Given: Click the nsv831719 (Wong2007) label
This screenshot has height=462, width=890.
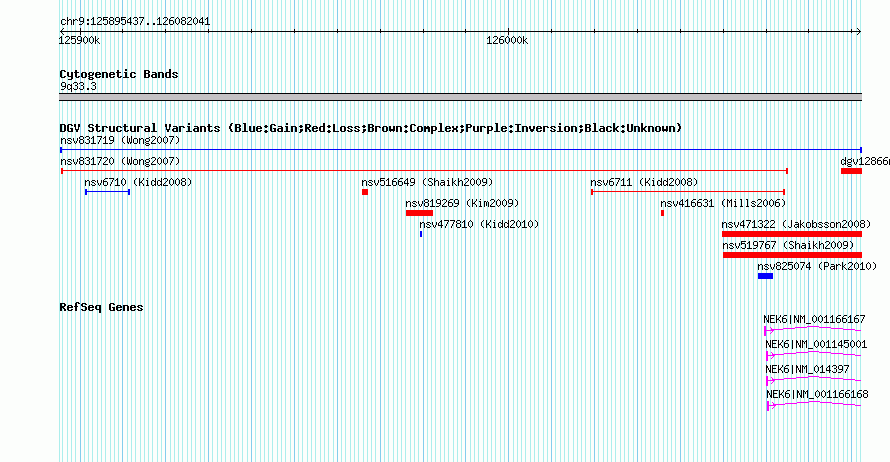Looking at the screenshot, I should [120, 140].
